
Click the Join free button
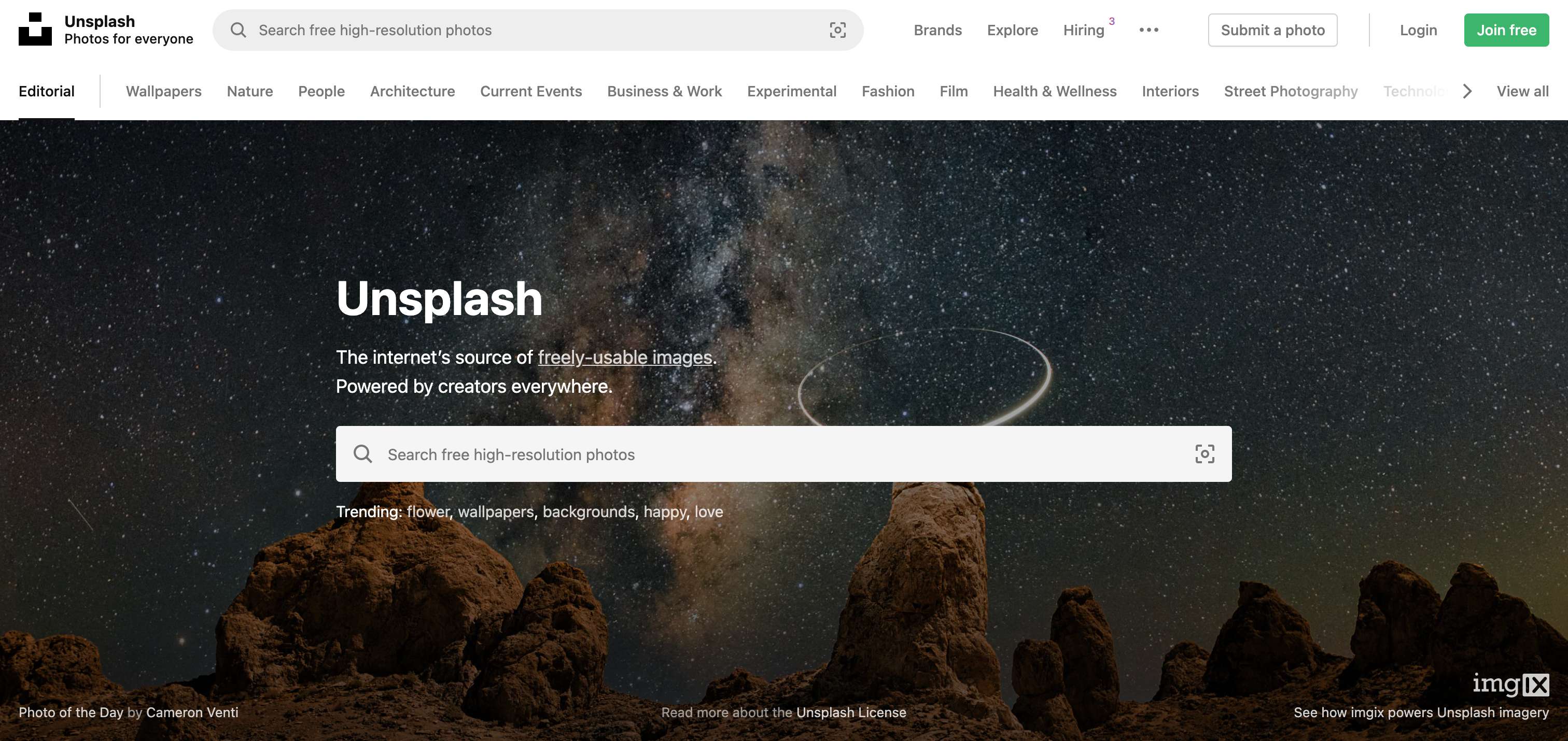tap(1506, 30)
